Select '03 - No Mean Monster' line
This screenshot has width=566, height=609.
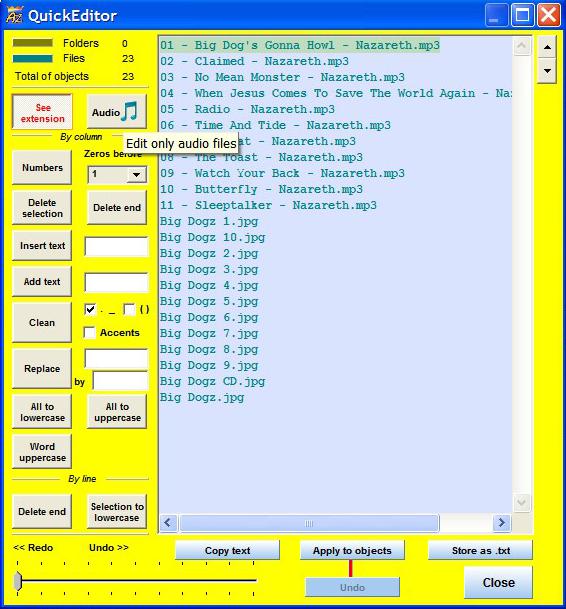point(282,77)
